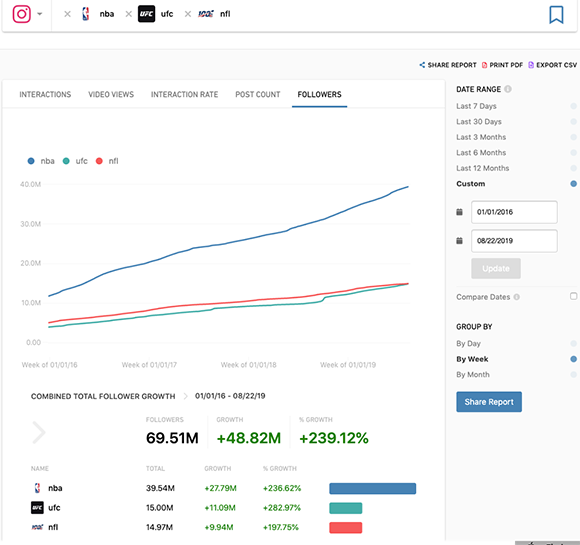The image size is (580, 545).
Task: Click the combined followers 69.51M figure
Action: (172, 438)
